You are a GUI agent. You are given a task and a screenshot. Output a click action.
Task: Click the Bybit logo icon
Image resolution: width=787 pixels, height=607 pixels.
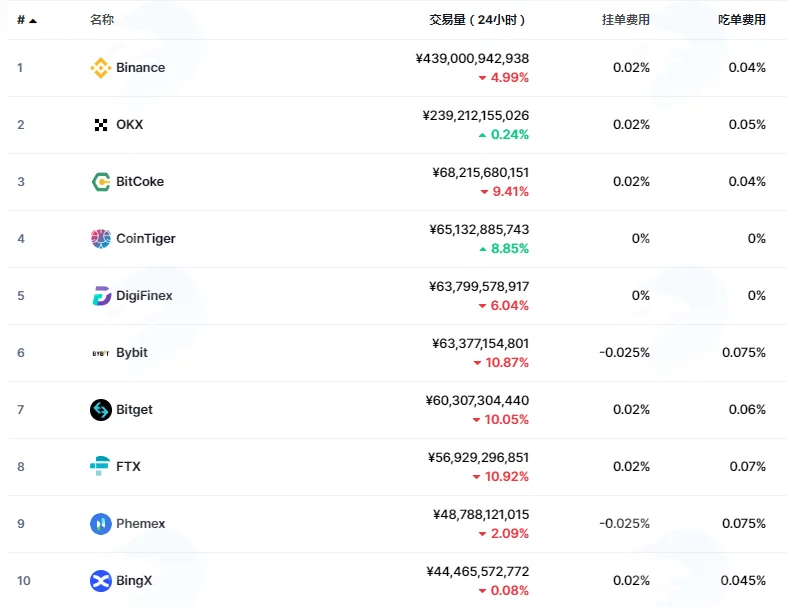click(101, 353)
